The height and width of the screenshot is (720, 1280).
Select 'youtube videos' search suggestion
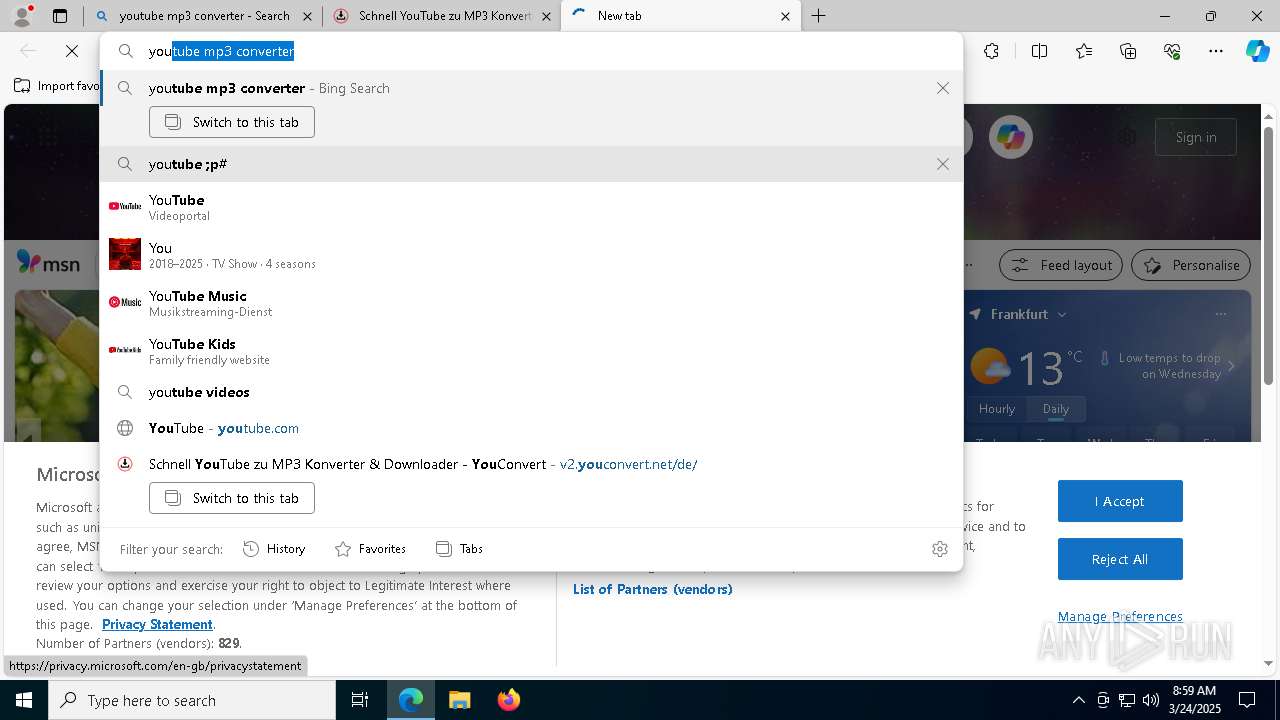point(531,392)
